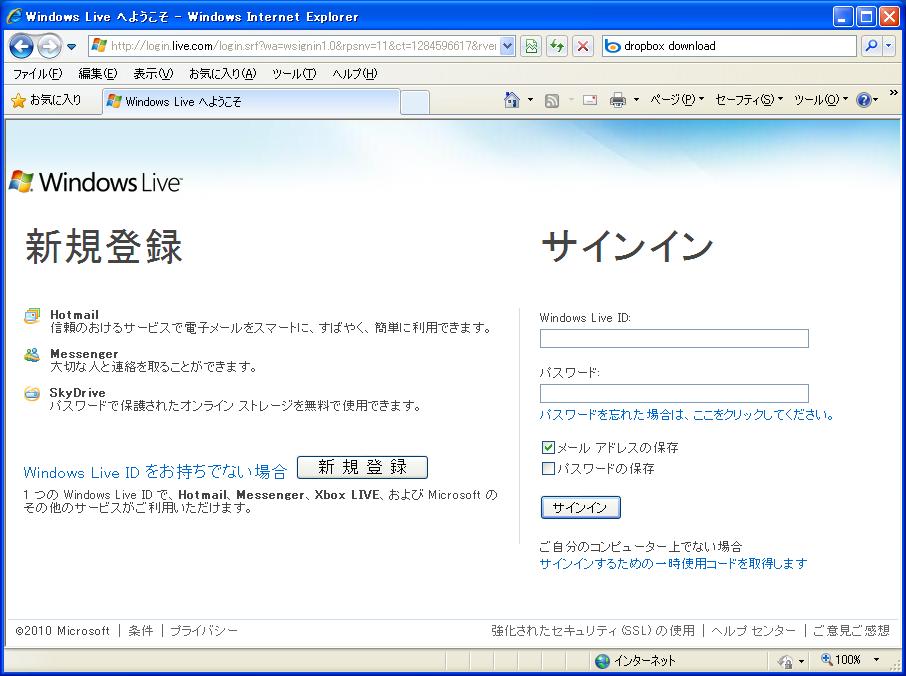Open the recent pages dropdown arrow

click(72, 47)
